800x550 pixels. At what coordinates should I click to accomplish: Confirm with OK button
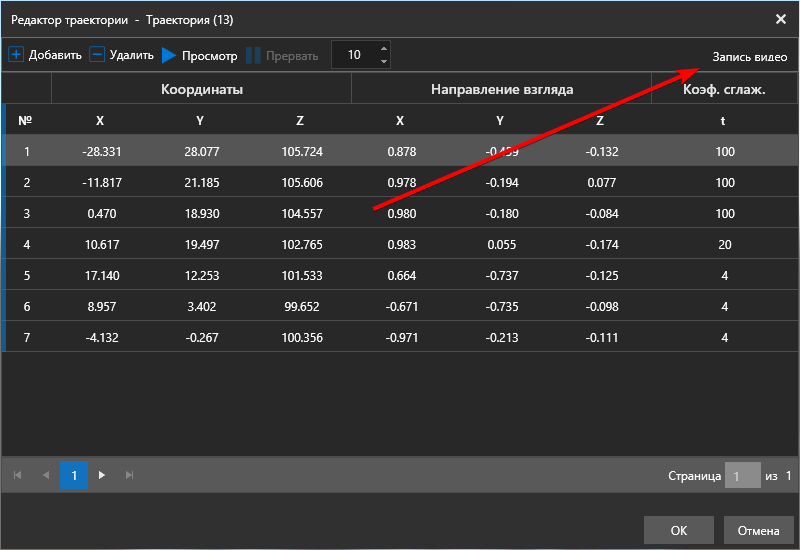tap(679, 531)
